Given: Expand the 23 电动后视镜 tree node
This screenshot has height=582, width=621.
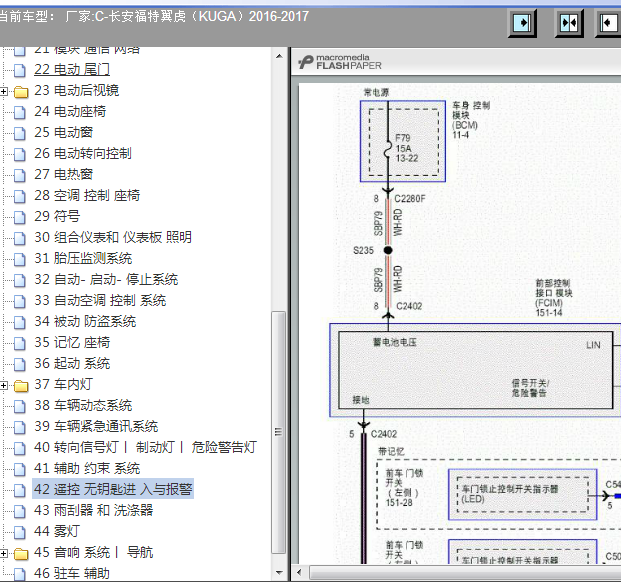Looking at the screenshot, I should tap(4, 91).
